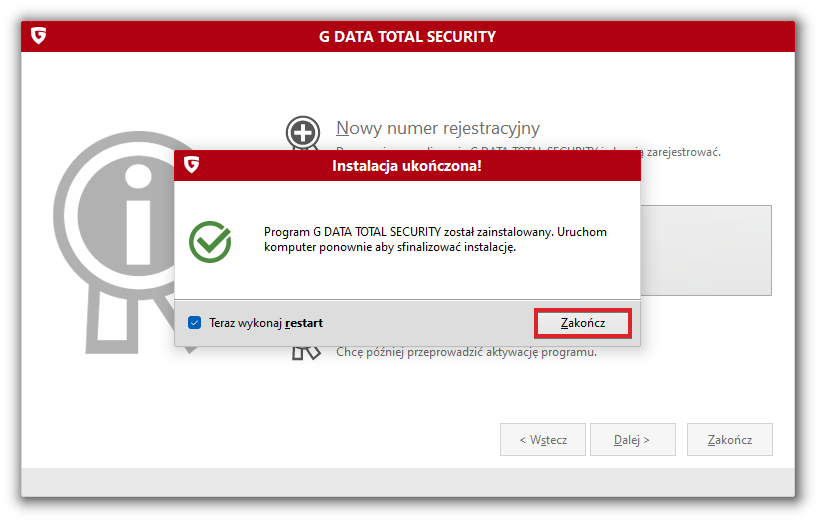Click the Zakończ button at the wizard's bottom right
The image size is (820, 522).
click(729, 439)
